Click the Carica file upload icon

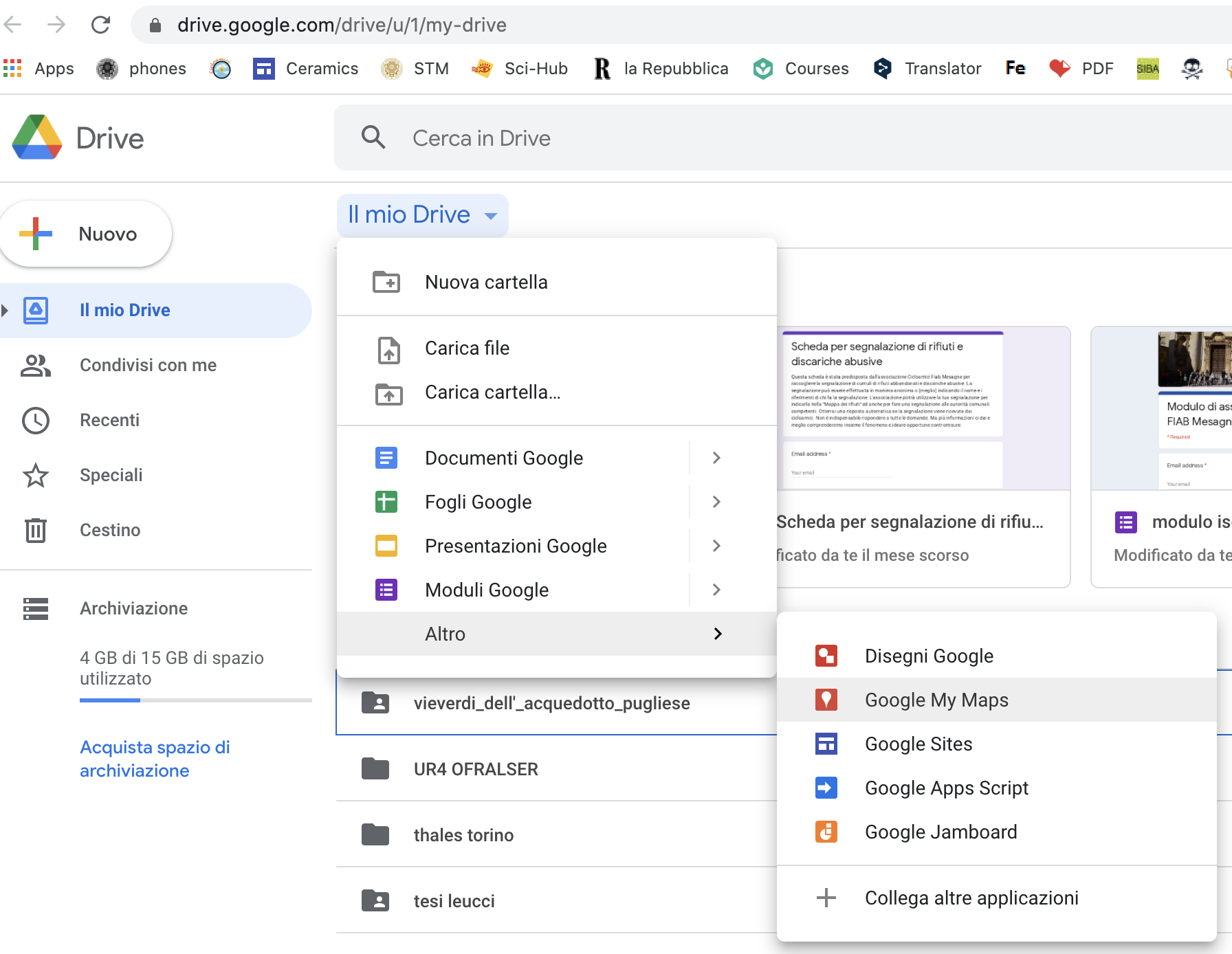389,349
